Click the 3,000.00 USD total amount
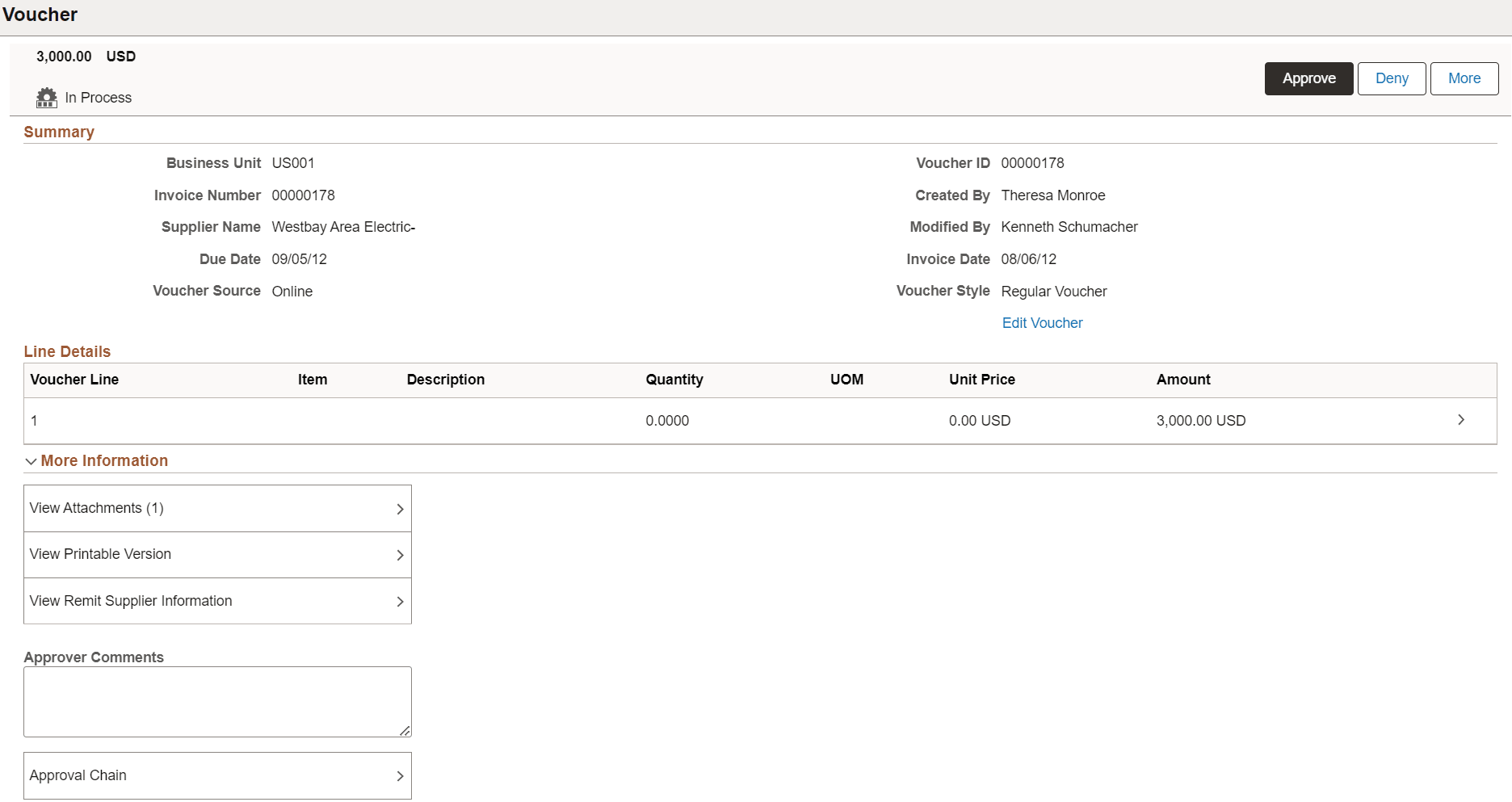1512x802 pixels. tap(64, 57)
